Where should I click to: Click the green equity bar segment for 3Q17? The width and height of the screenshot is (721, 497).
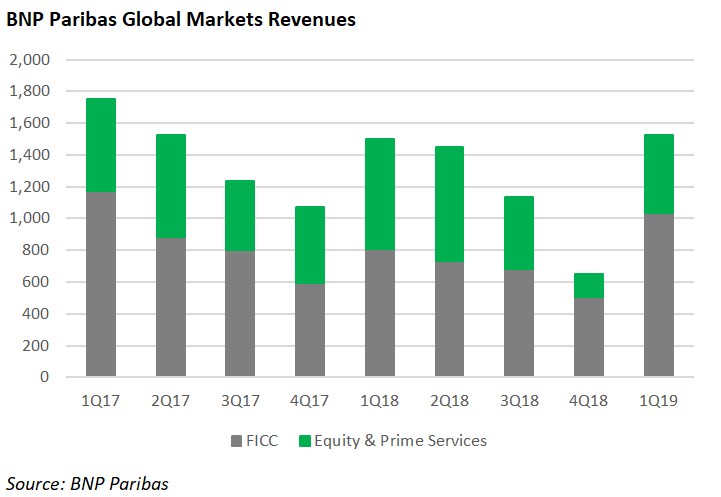[240, 215]
